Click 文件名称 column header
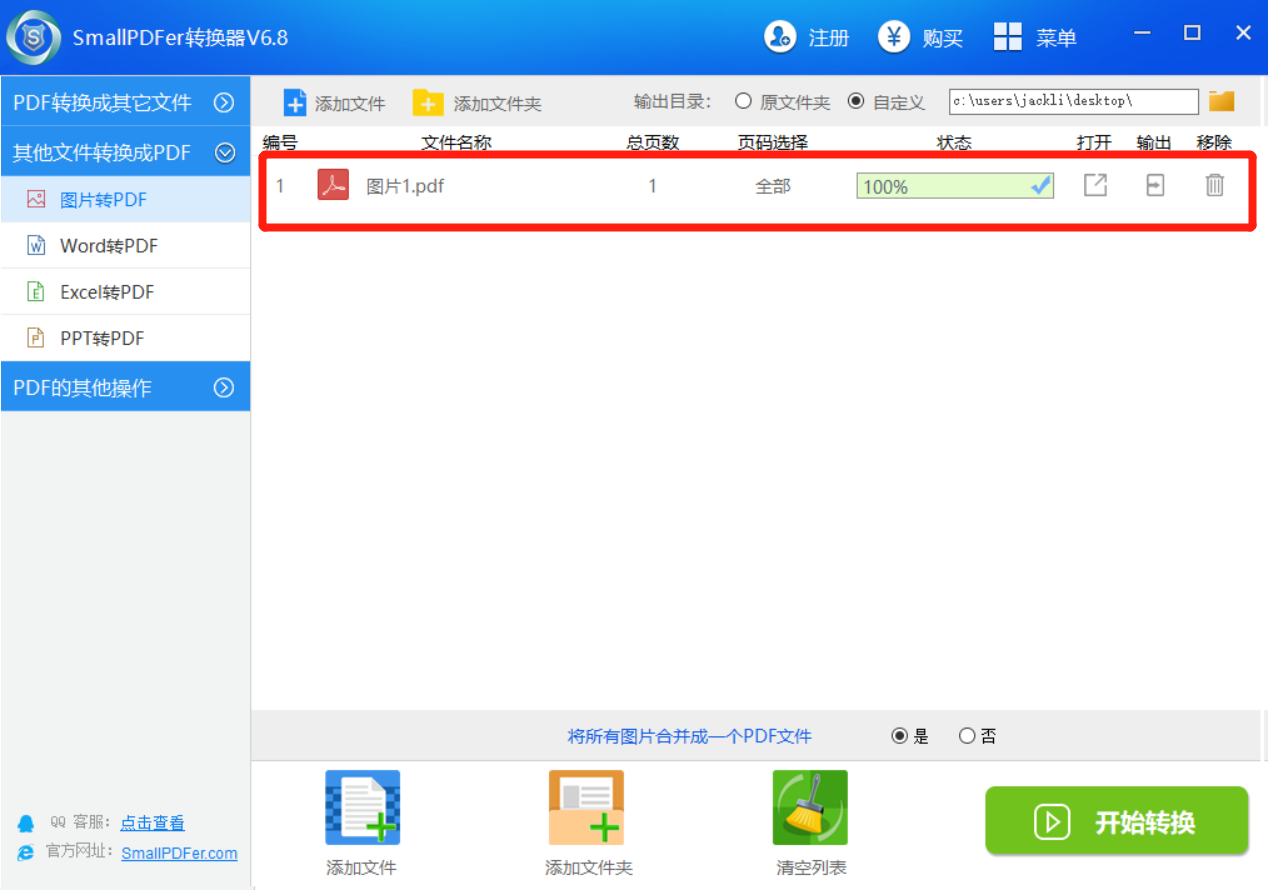 (457, 143)
